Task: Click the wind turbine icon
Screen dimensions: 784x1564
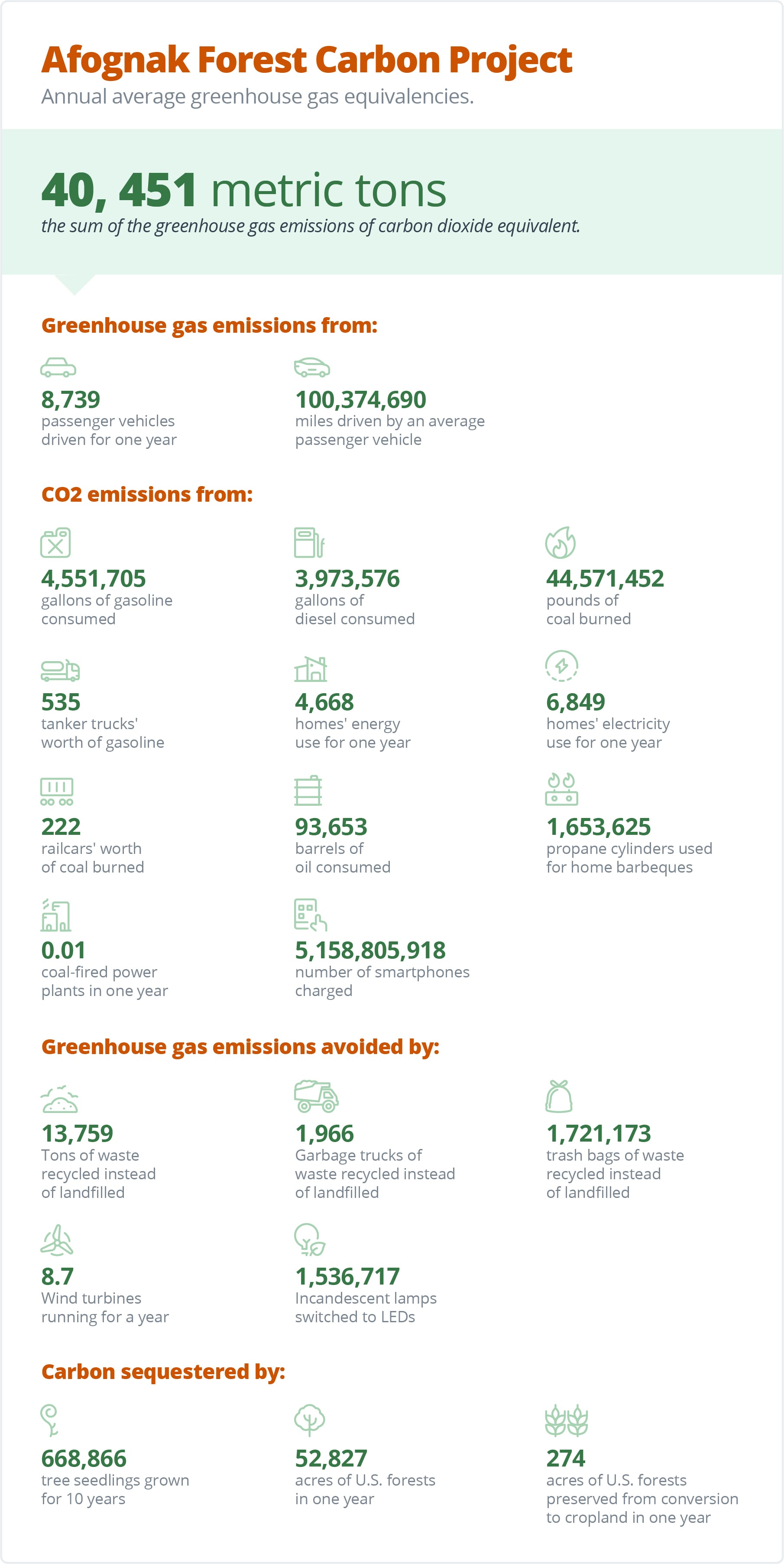Action: [57, 1240]
